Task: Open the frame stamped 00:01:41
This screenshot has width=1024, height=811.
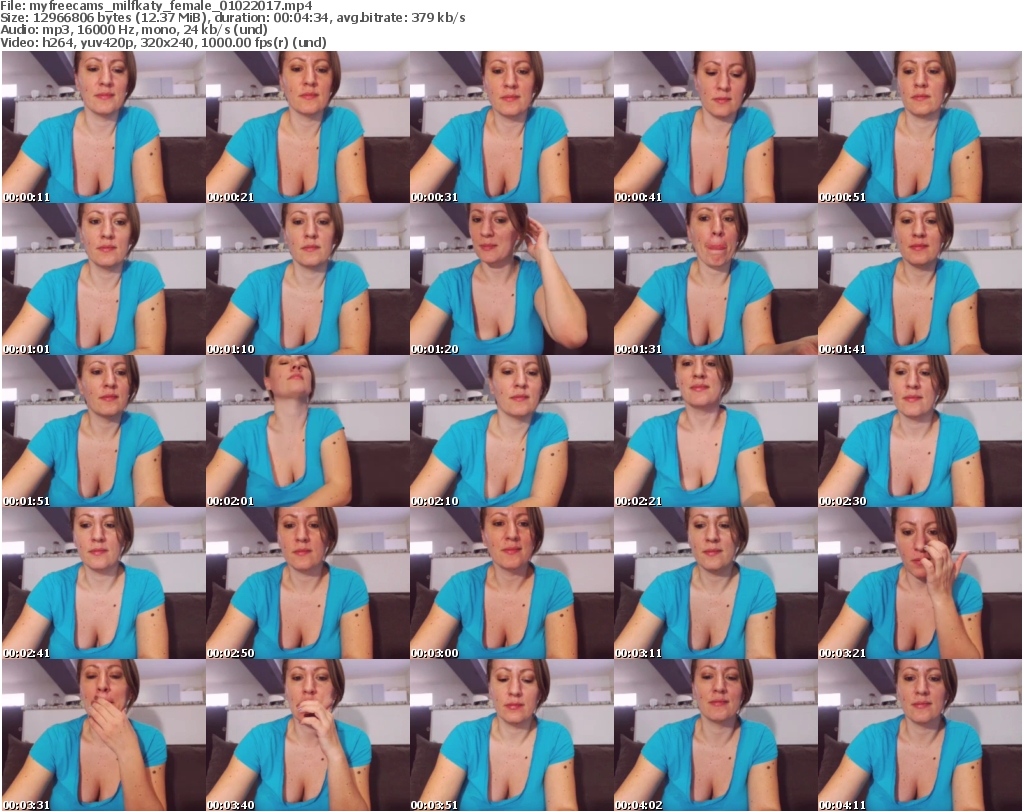Action: (920, 279)
